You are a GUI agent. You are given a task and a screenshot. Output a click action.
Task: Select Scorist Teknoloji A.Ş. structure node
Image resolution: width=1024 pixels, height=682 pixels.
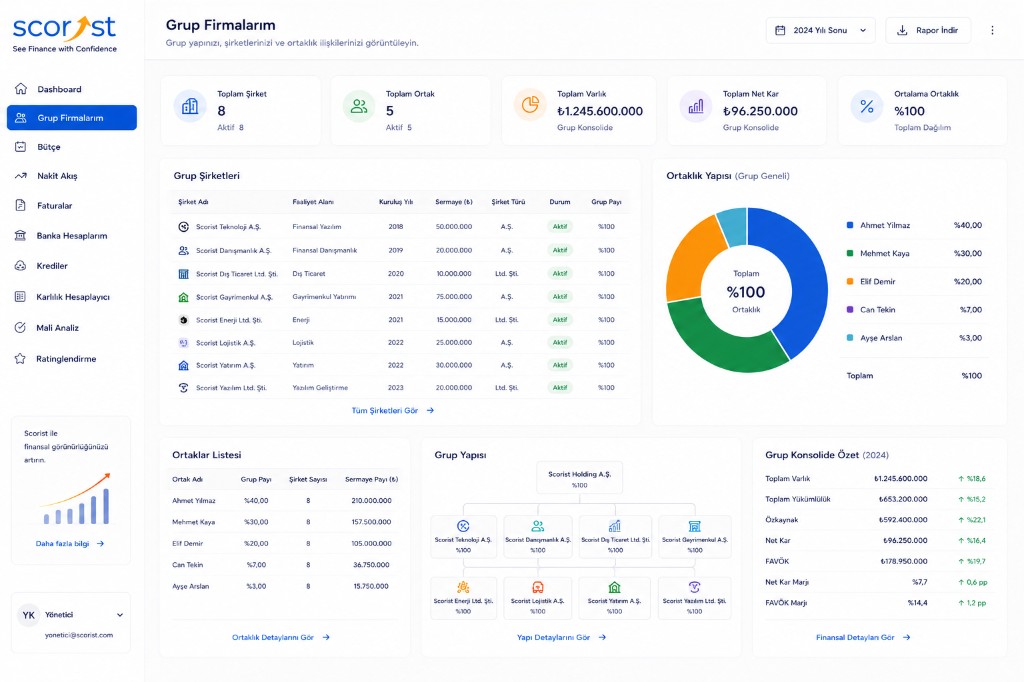(x=463, y=536)
